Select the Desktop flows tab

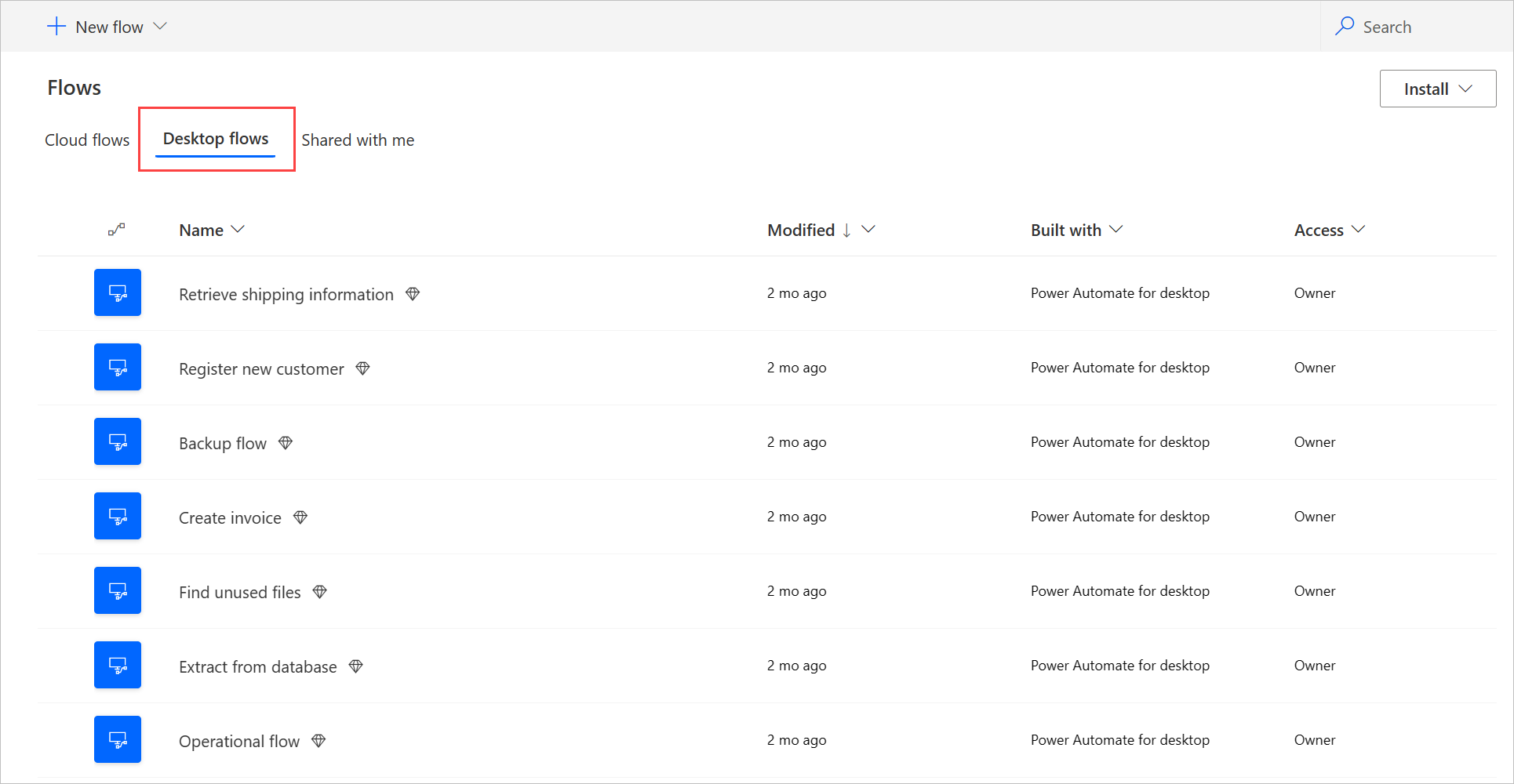tap(216, 139)
